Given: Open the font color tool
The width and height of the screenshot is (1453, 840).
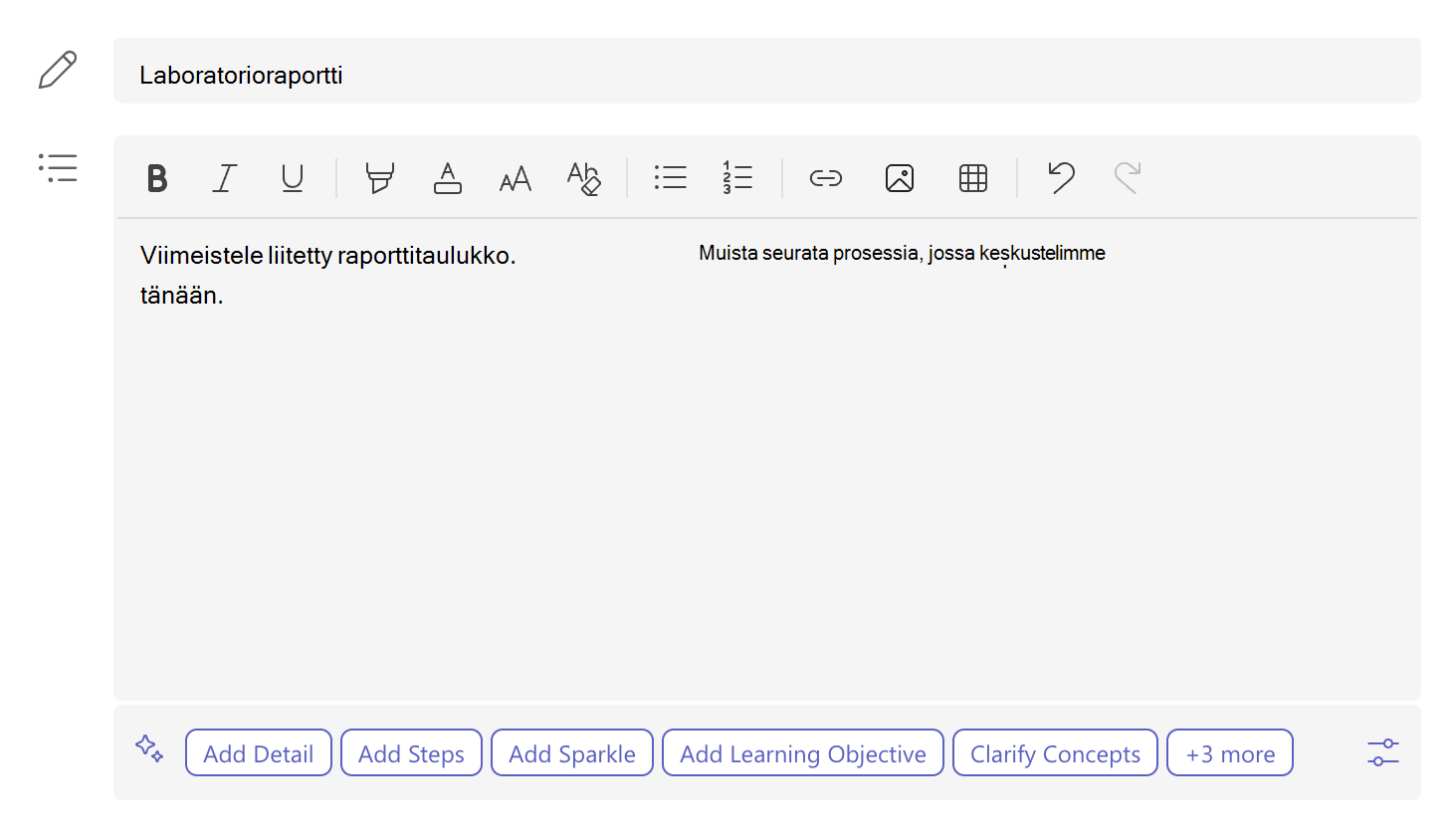Looking at the screenshot, I should pos(448,178).
